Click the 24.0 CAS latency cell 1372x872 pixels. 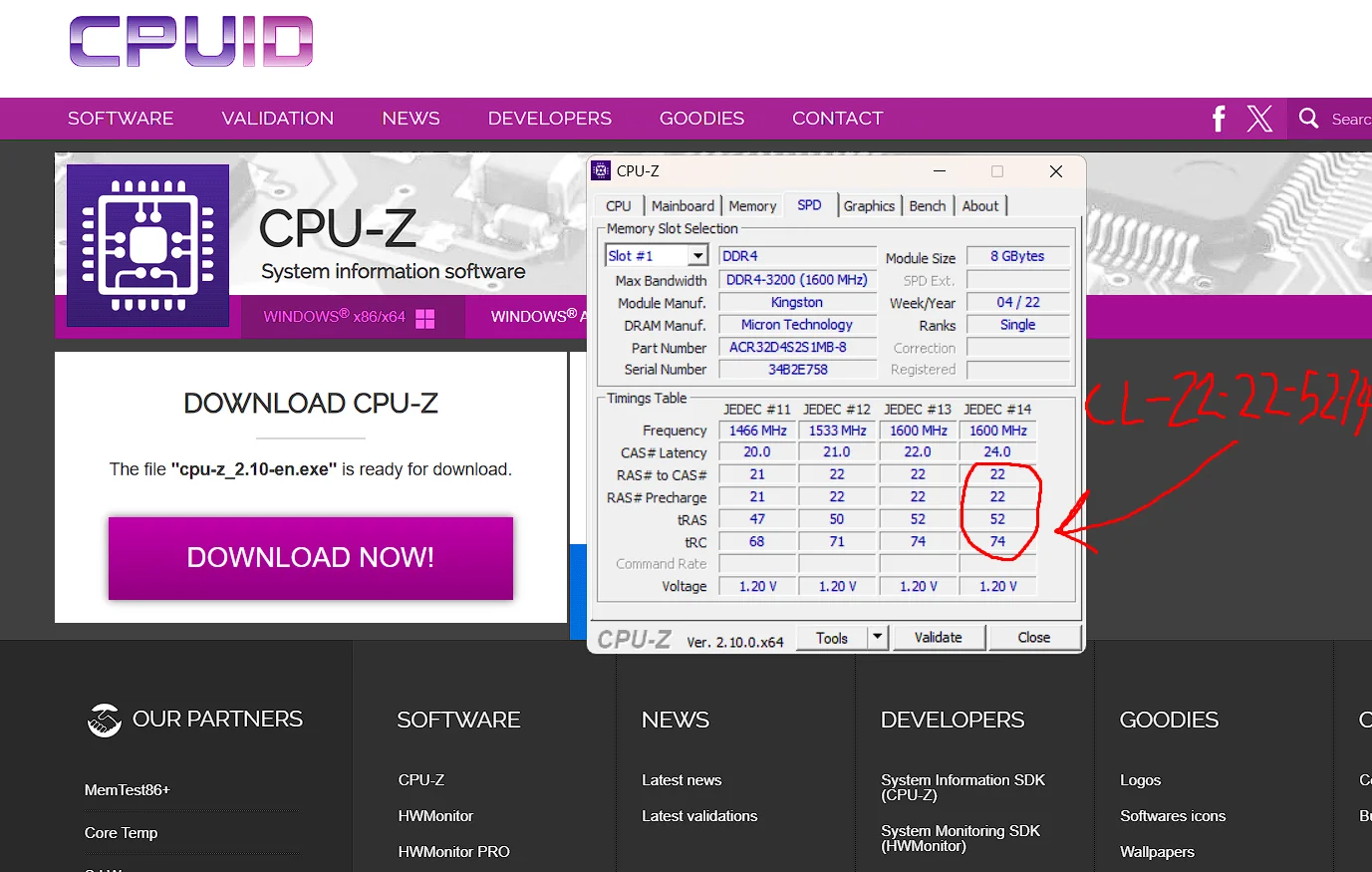(x=997, y=452)
